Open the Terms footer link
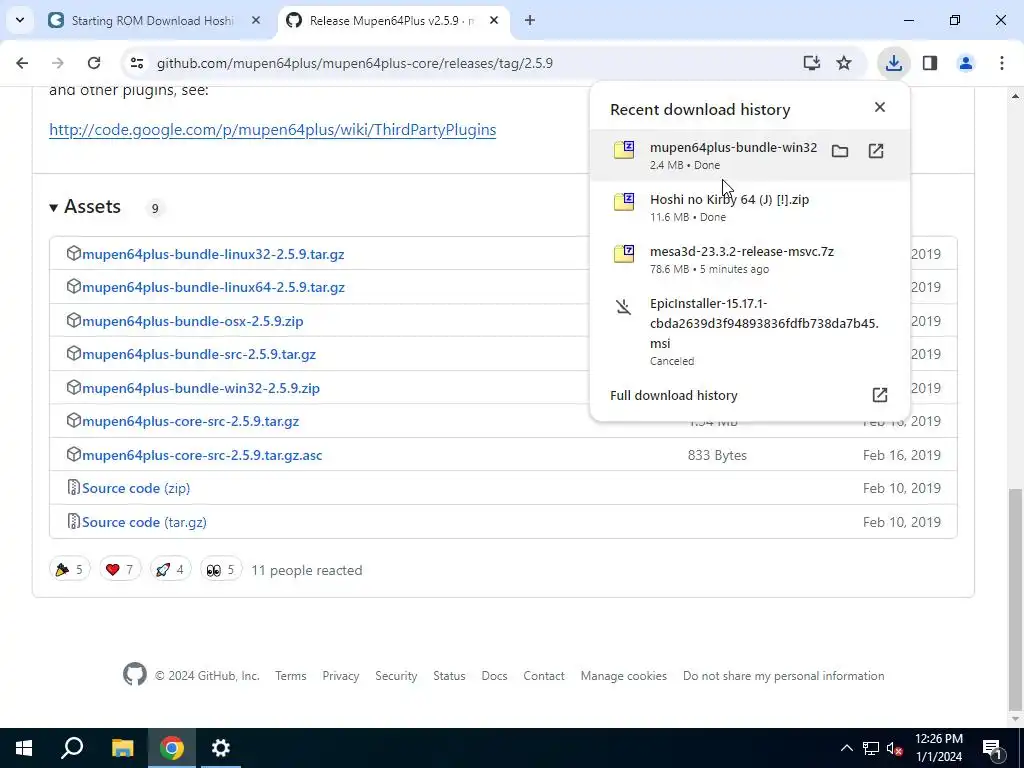This screenshot has height=768, width=1024. (x=291, y=676)
